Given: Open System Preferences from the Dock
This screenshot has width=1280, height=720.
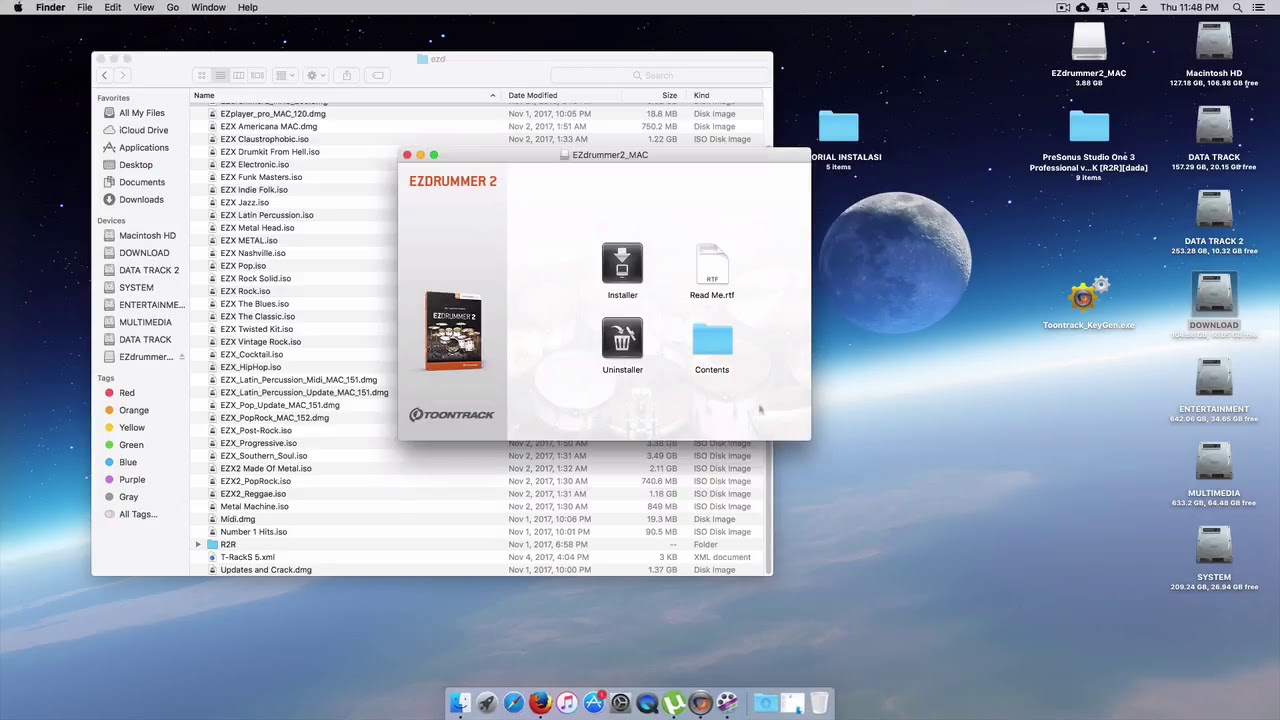Looking at the screenshot, I should pos(620,703).
